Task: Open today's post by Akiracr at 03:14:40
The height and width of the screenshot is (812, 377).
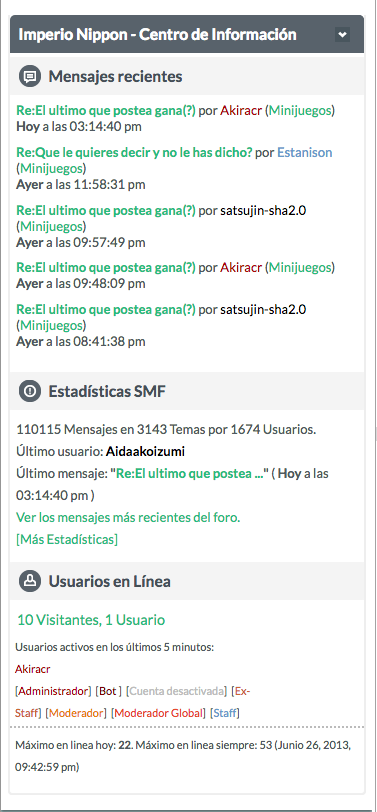Action: pyautogui.click(x=106, y=110)
